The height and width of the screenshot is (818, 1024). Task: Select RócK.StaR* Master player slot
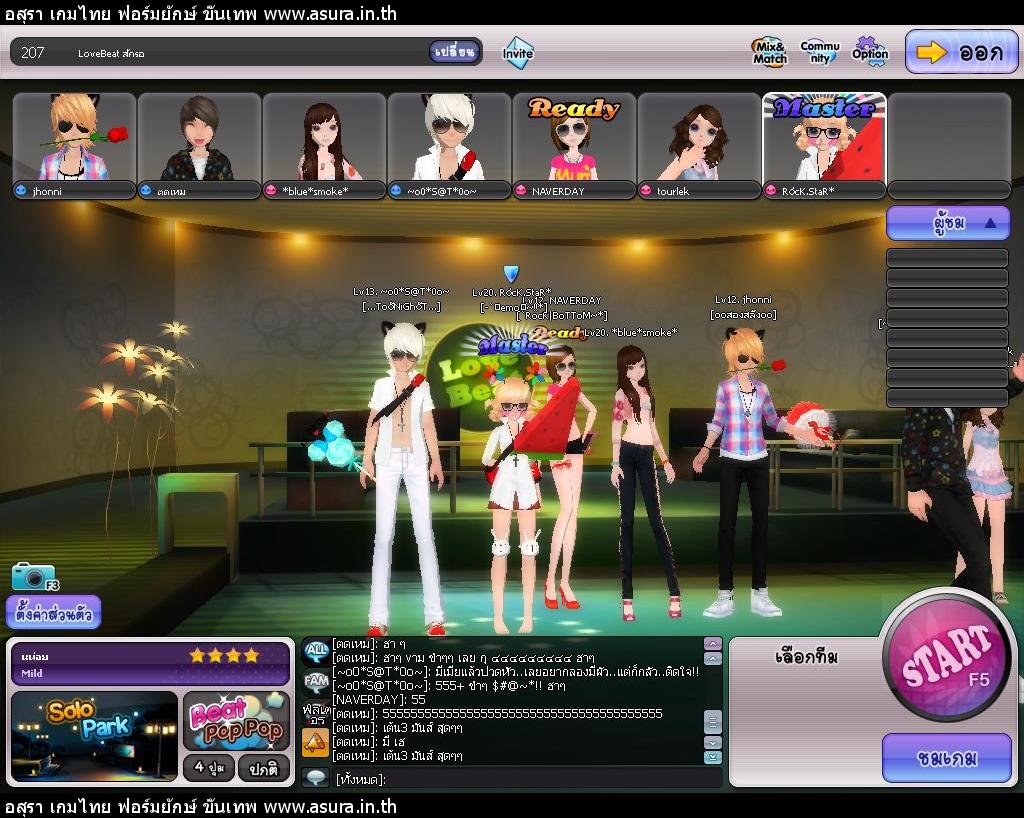[x=824, y=137]
